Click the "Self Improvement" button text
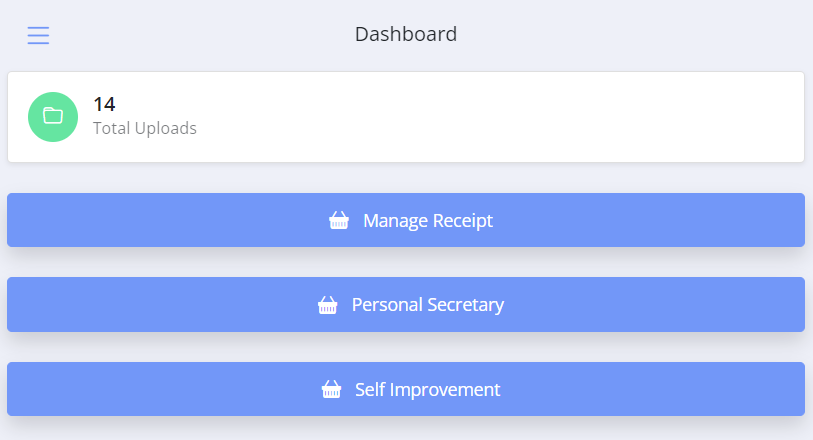This screenshot has height=440, width=813. (x=427, y=390)
